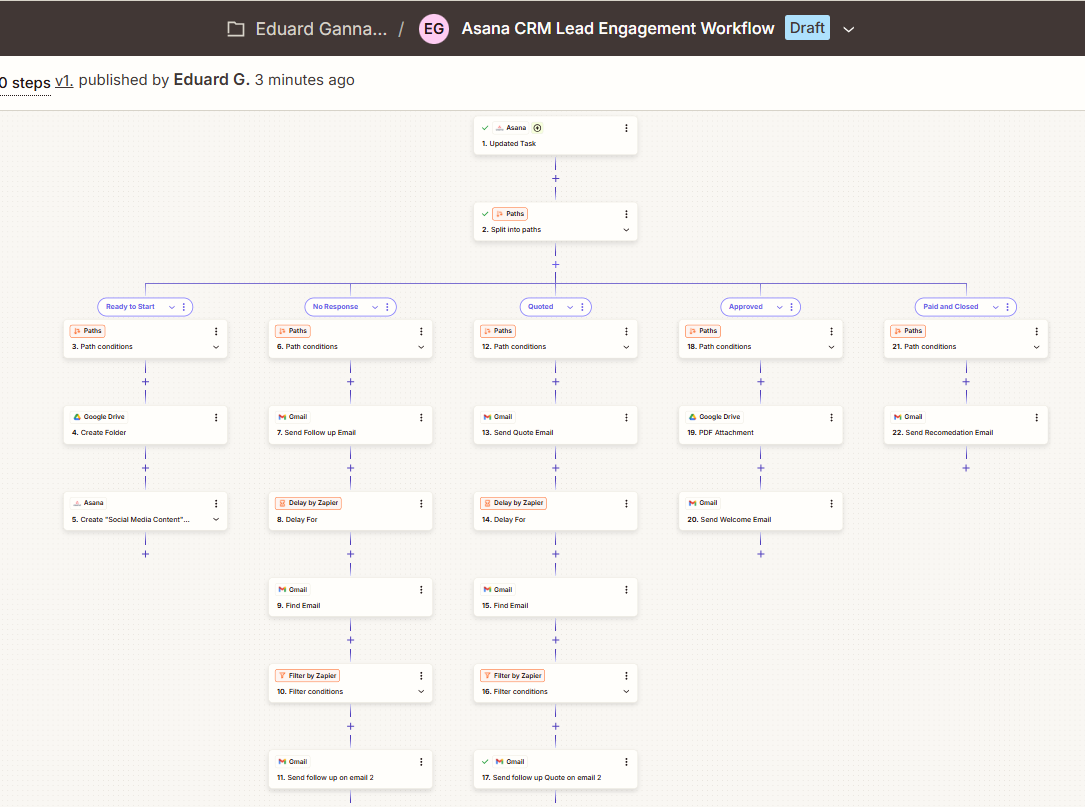The height and width of the screenshot is (807, 1085).
Task: Select step 11 Send follow up email 2 card
Action: tap(350, 770)
